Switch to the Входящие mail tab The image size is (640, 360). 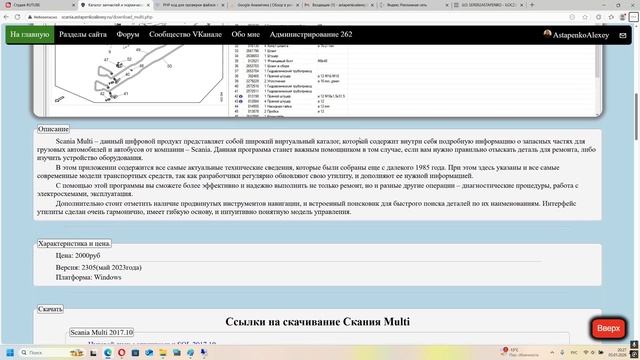339,5
